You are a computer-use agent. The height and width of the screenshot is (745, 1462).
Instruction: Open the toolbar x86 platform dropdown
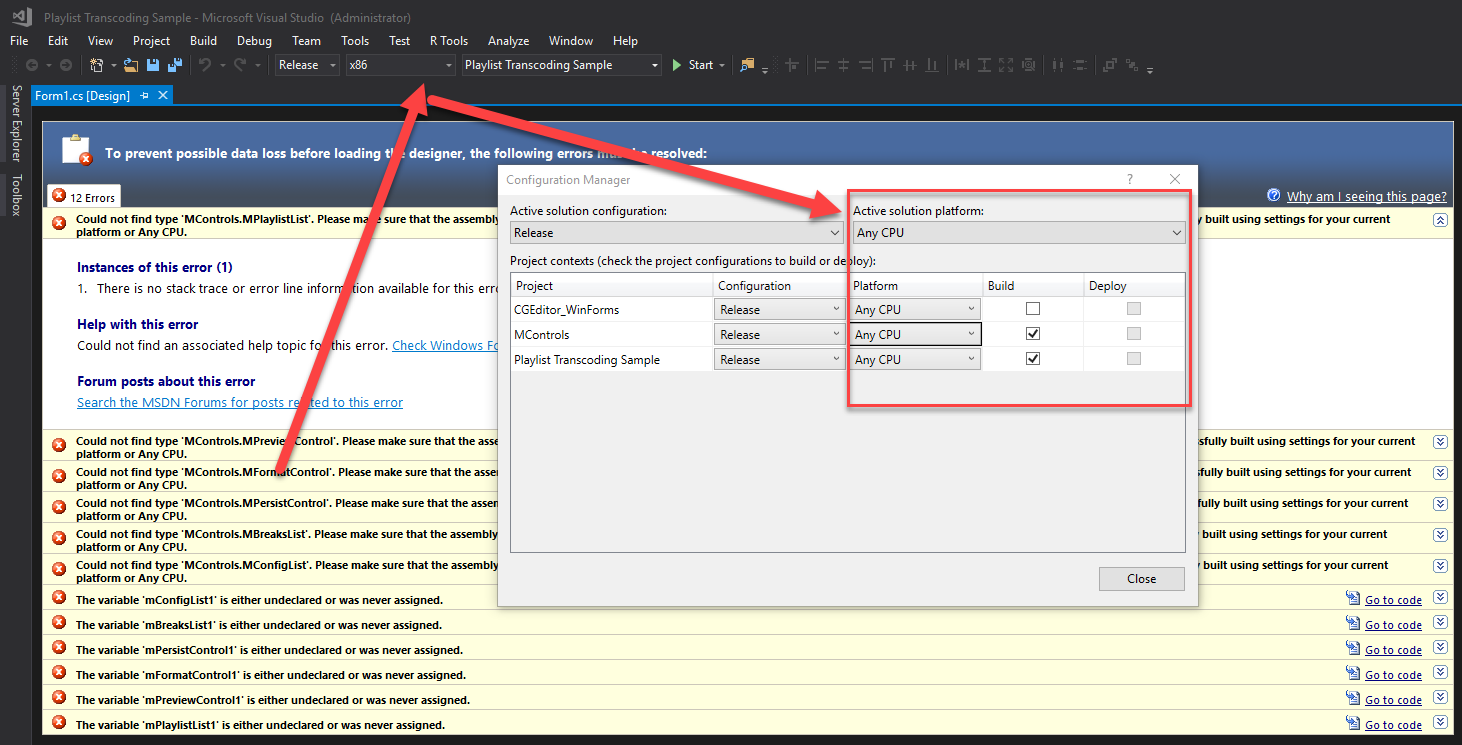[x=400, y=65]
